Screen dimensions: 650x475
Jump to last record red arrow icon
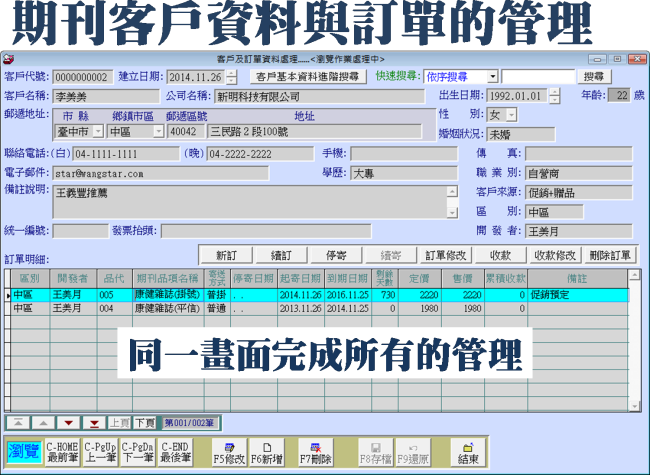92,423
